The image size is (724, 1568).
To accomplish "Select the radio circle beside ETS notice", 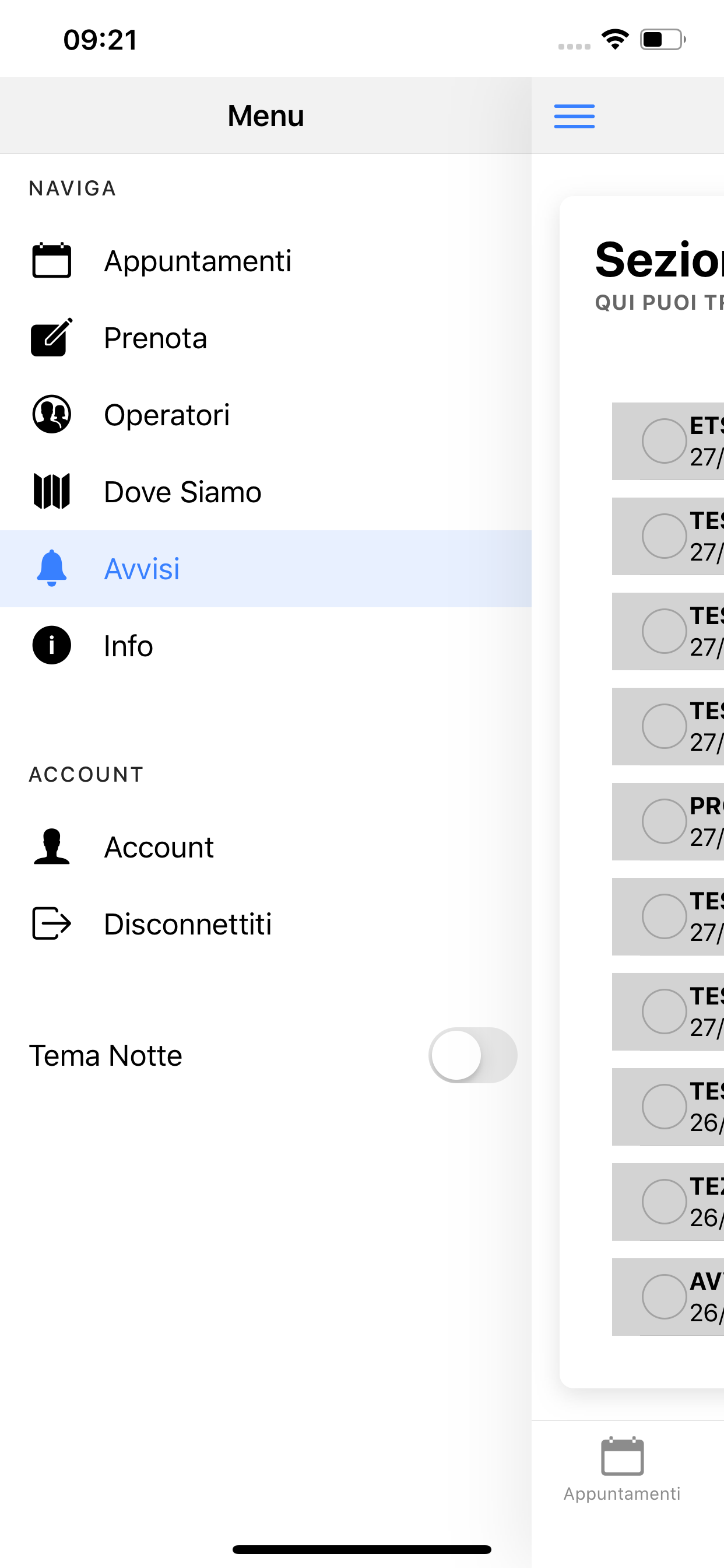I will (665, 440).
